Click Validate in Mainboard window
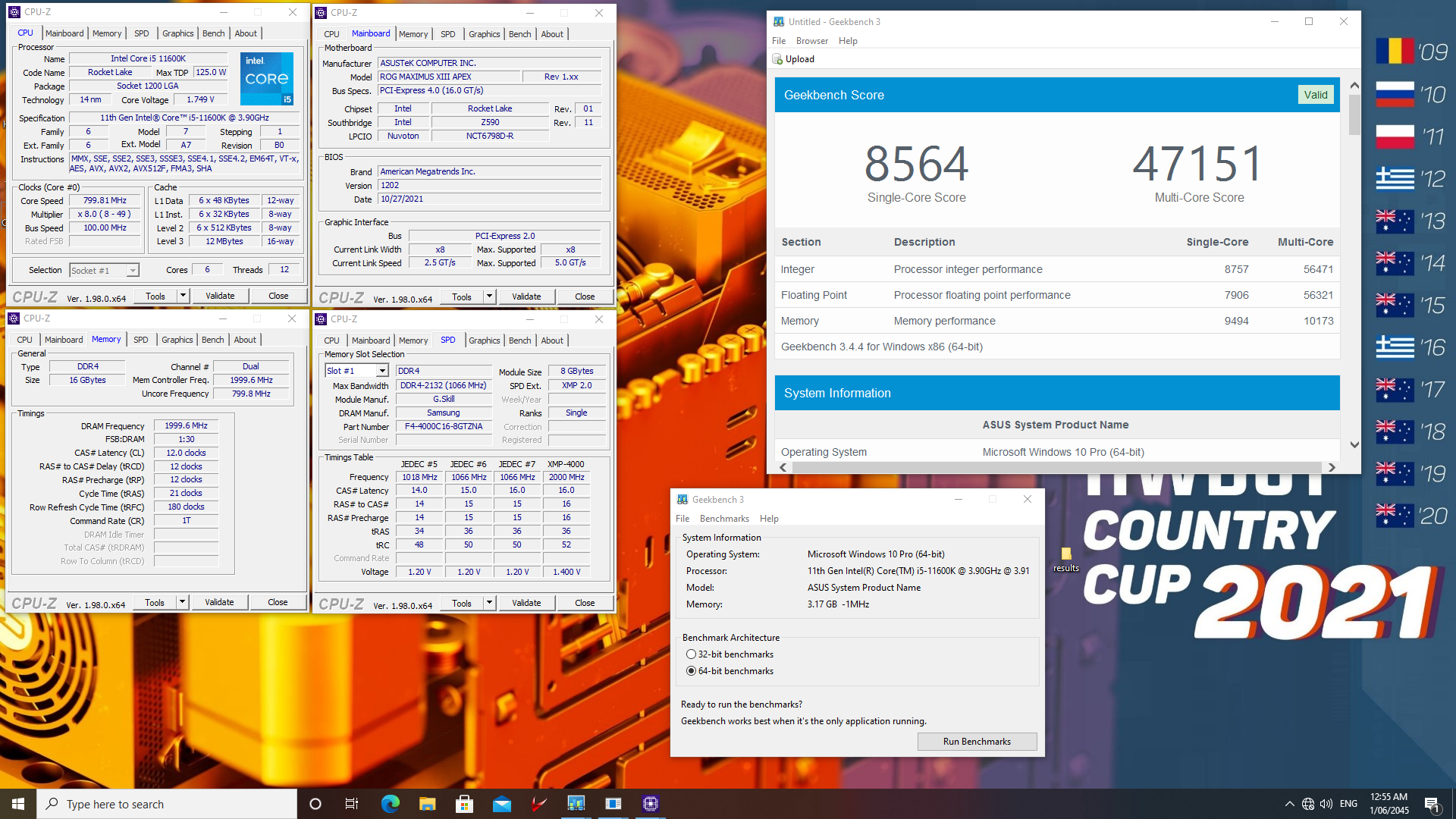 (x=526, y=297)
